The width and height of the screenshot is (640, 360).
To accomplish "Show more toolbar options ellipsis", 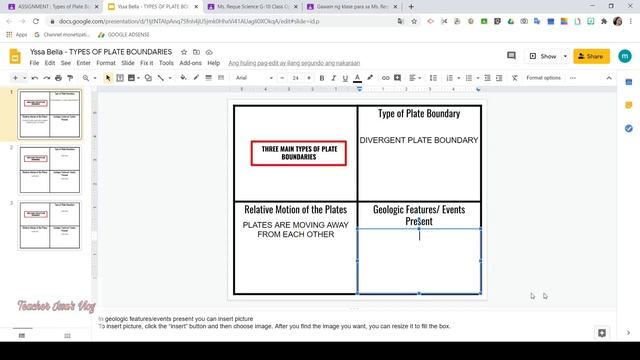I will click(x=573, y=78).
